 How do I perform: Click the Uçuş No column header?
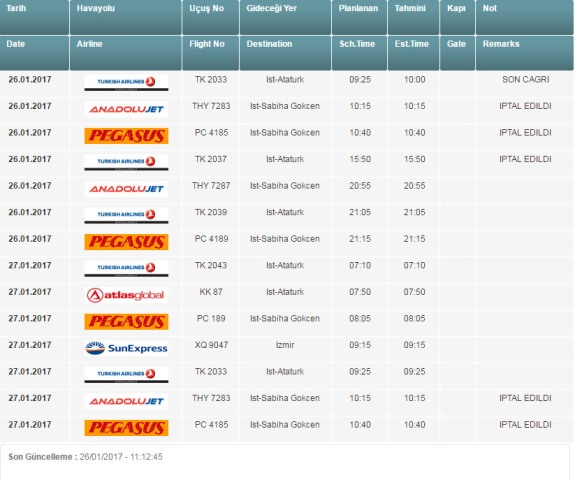click(210, 17)
